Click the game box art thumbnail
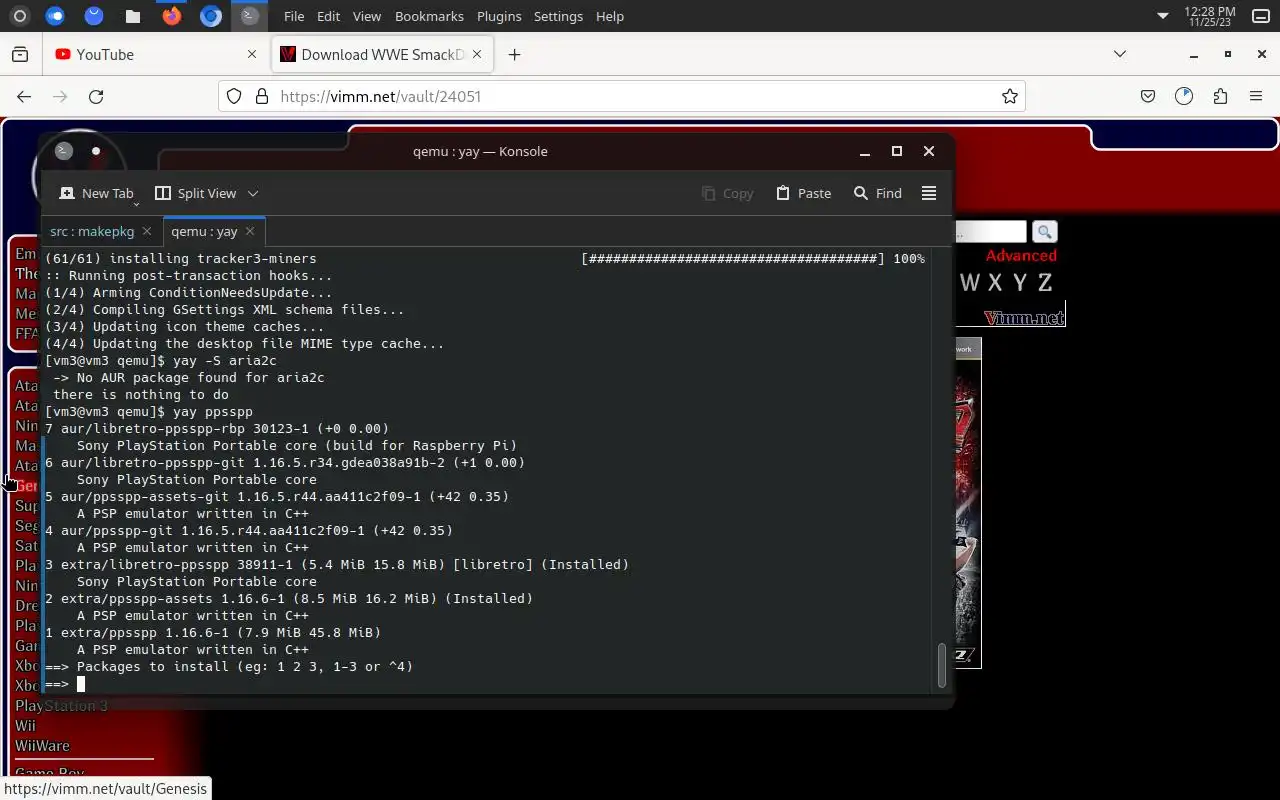Image resolution: width=1280 pixels, height=800 pixels. (x=968, y=503)
